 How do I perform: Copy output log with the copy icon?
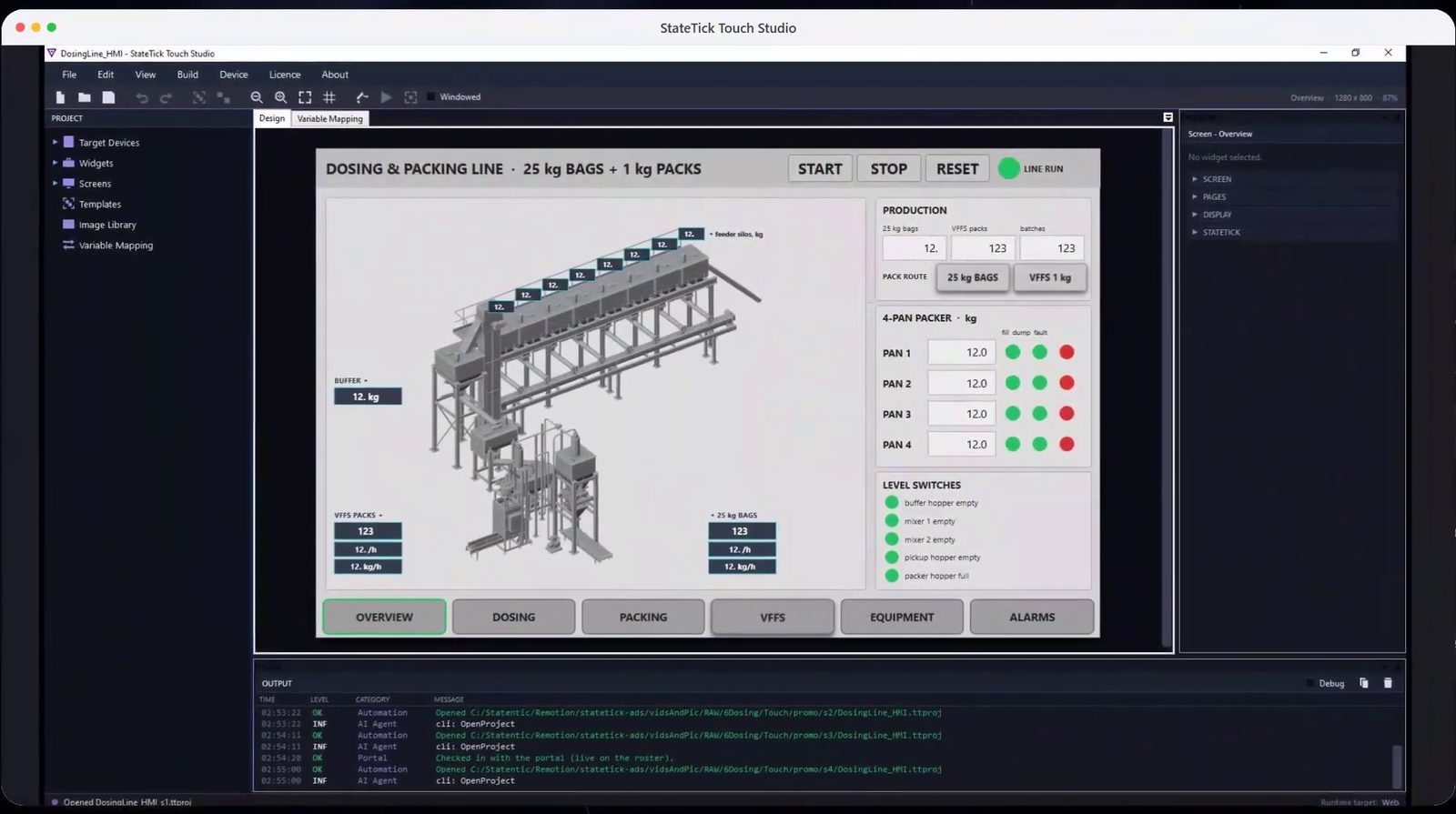pyautogui.click(x=1363, y=683)
